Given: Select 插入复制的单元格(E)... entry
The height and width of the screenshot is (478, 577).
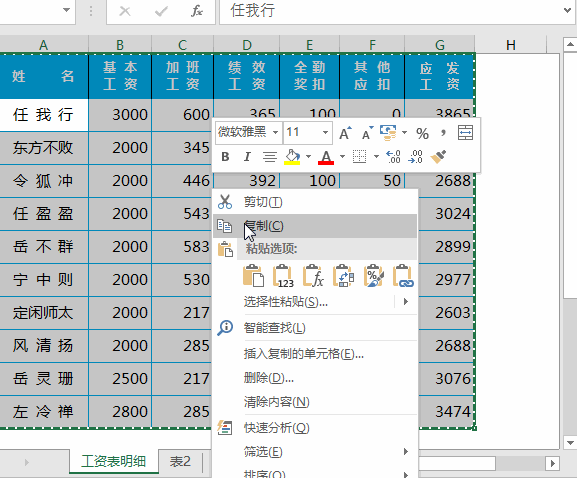Looking at the screenshot, I should (x=315, y=354).
